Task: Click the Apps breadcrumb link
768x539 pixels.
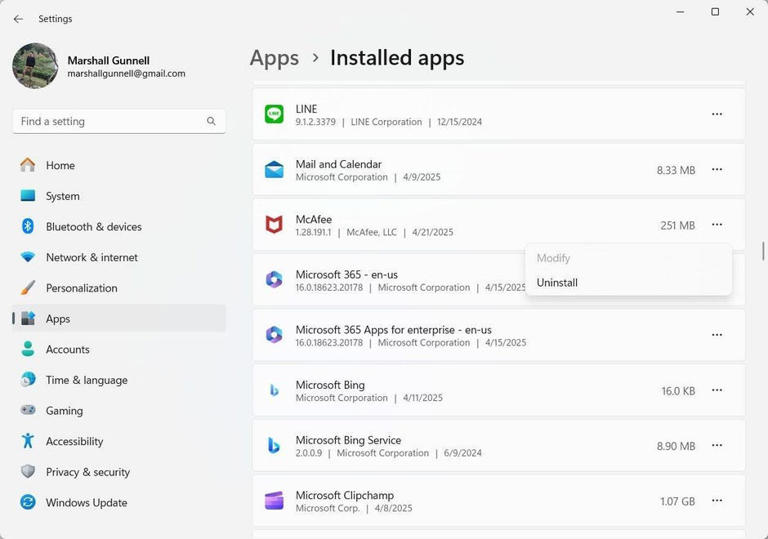Action: pos(274,58)
